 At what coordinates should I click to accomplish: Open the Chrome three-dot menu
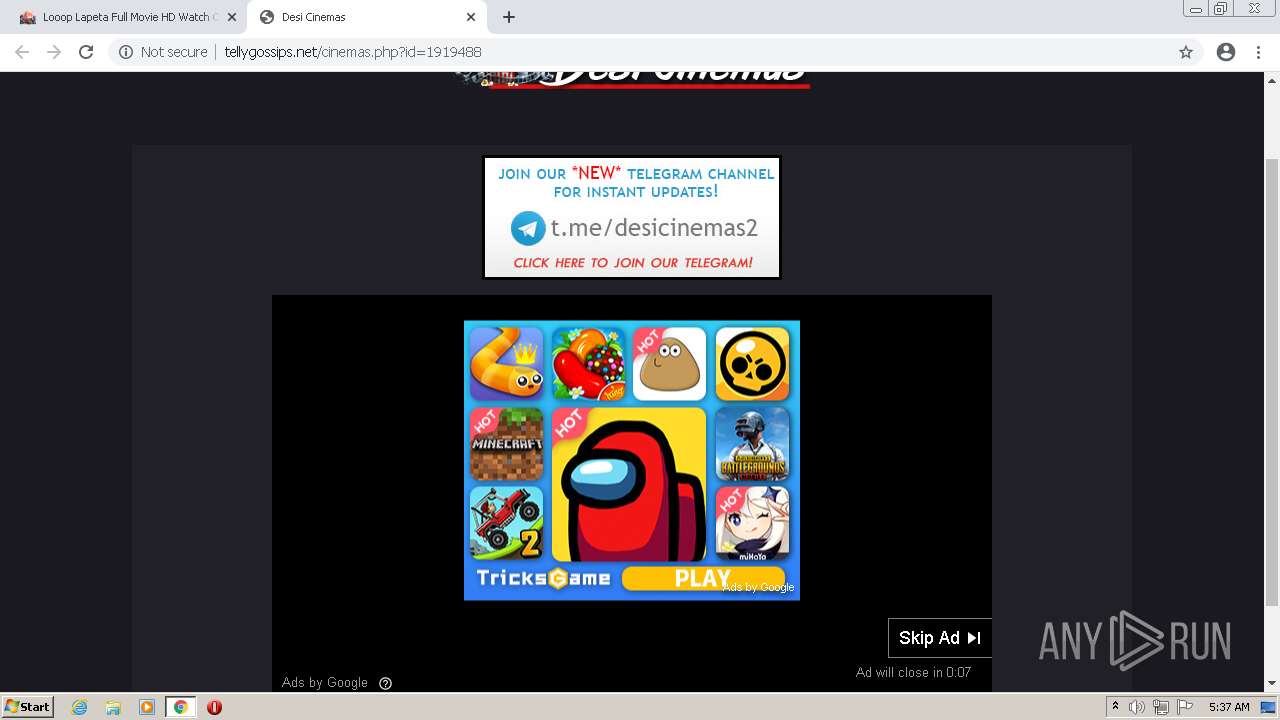tap(1258, 52)
